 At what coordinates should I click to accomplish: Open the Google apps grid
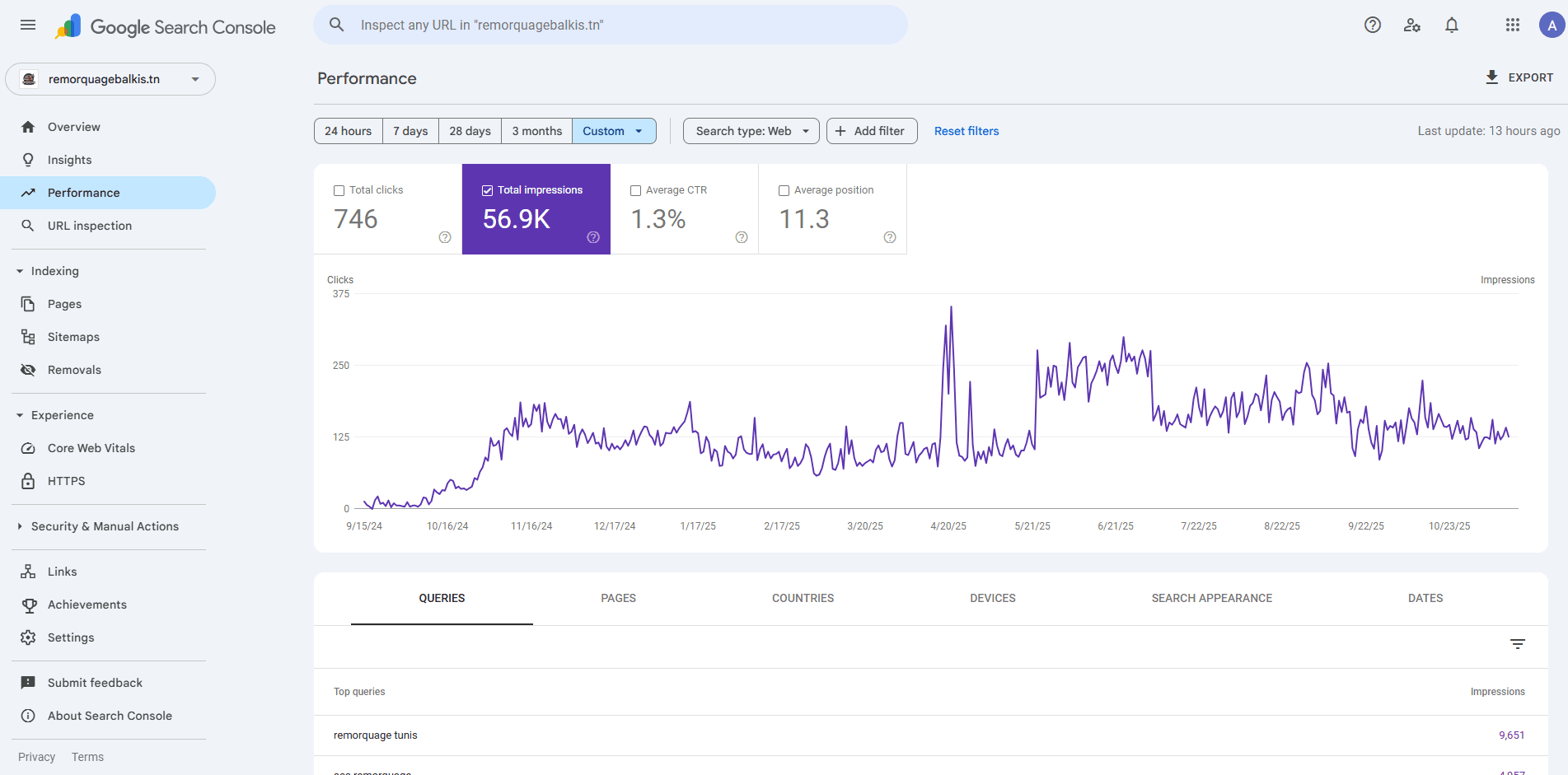tap(1512, 25)
